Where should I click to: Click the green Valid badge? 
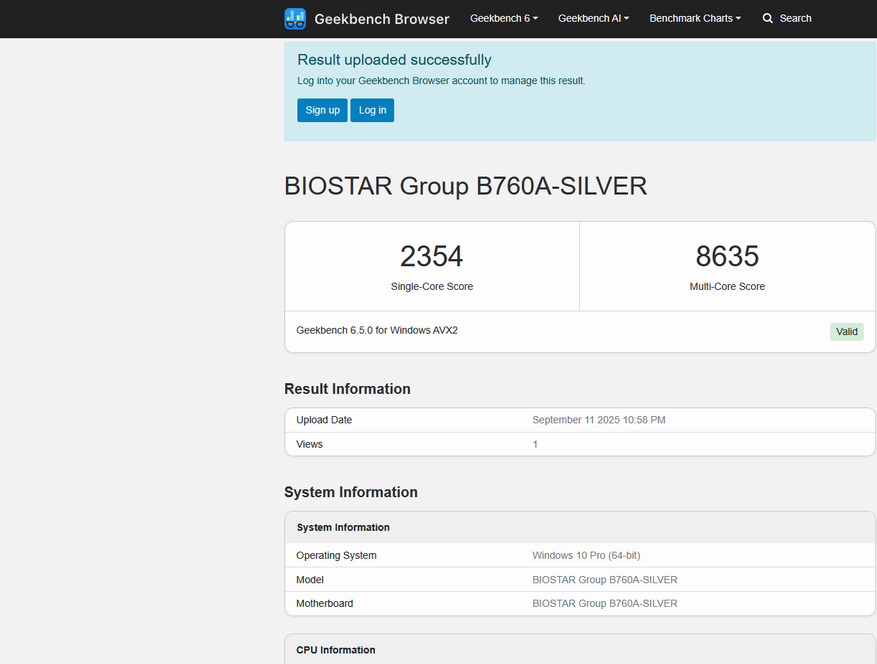pos(846,332)
